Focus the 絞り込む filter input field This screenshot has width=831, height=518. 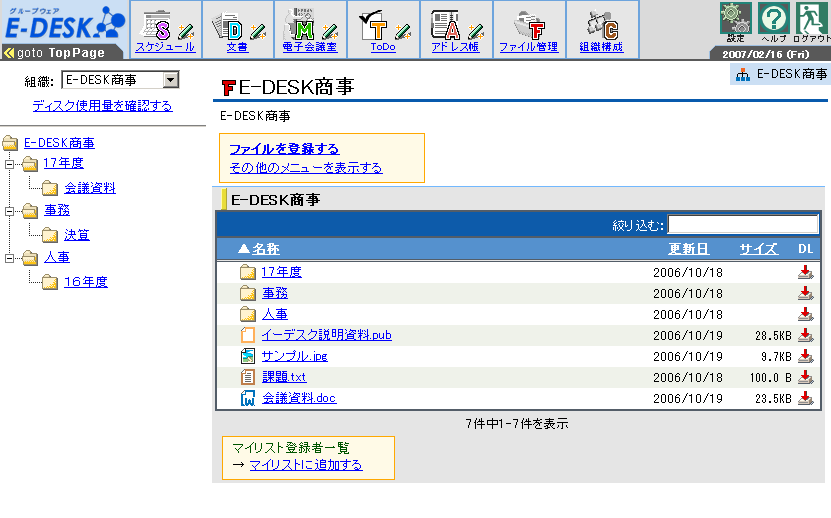point(742,225)
